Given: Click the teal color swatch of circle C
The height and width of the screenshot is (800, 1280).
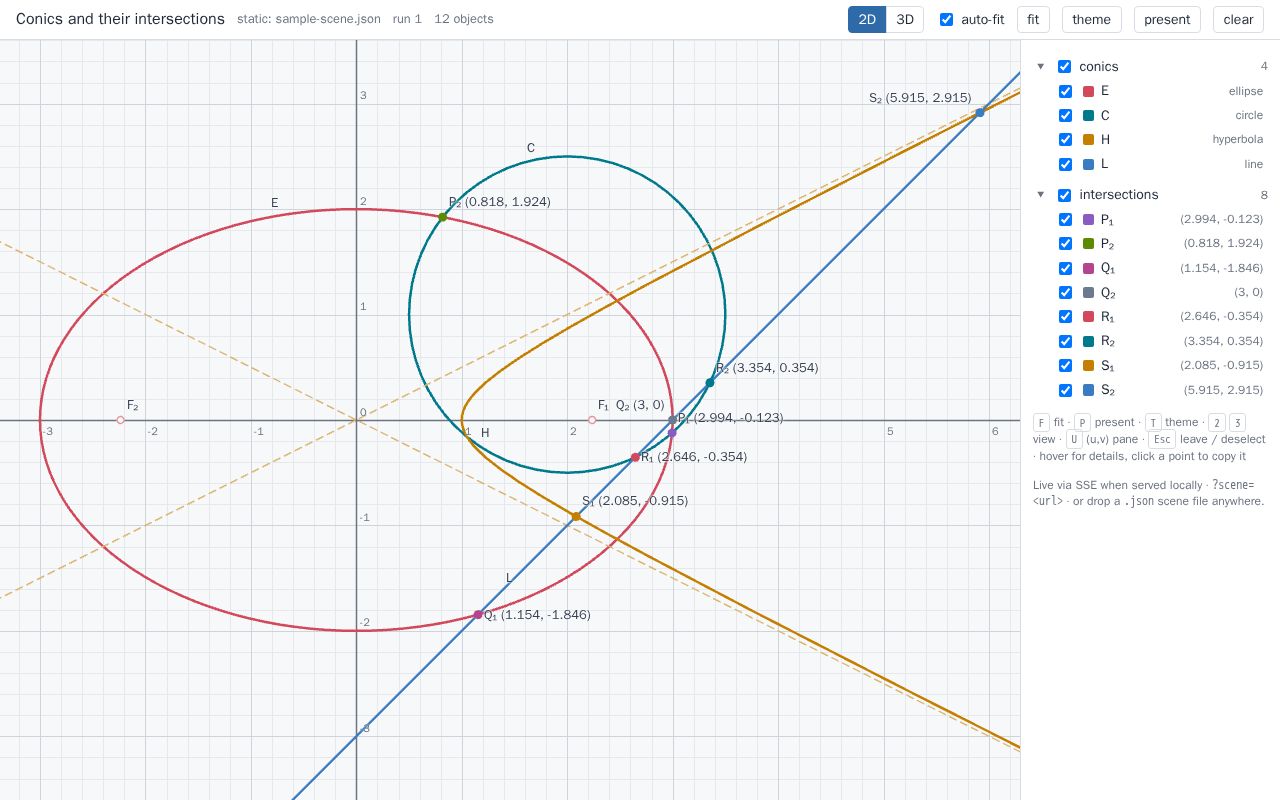Looking at the screenshot, I should [1089, 115].
